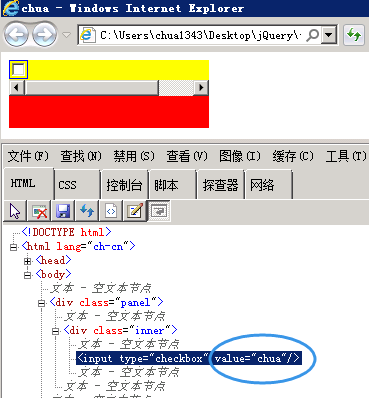Toggle the word wrap toolbar icon

(159, 211)
